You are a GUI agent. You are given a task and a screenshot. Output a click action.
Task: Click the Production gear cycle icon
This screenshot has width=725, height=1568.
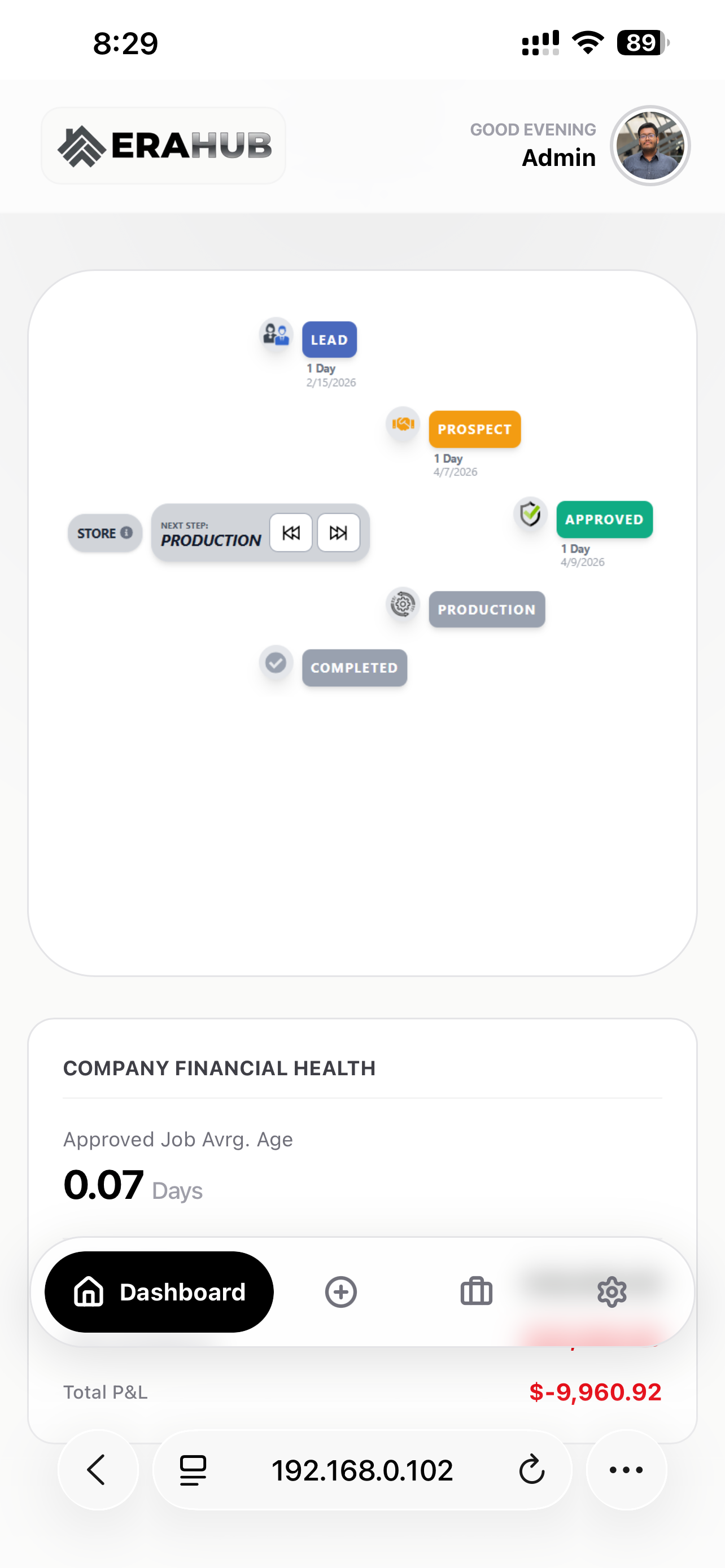403,605
